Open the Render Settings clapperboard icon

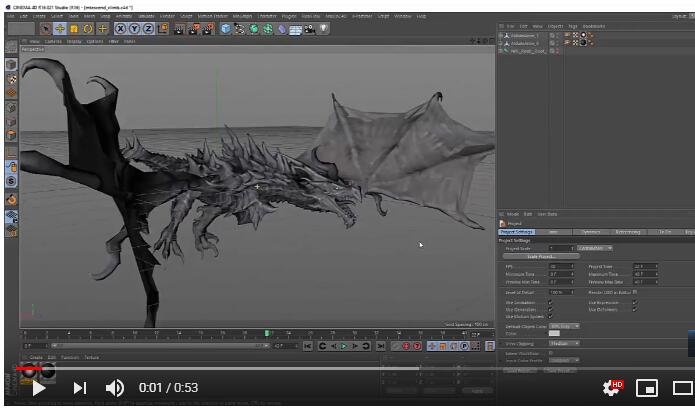point(208,29)
